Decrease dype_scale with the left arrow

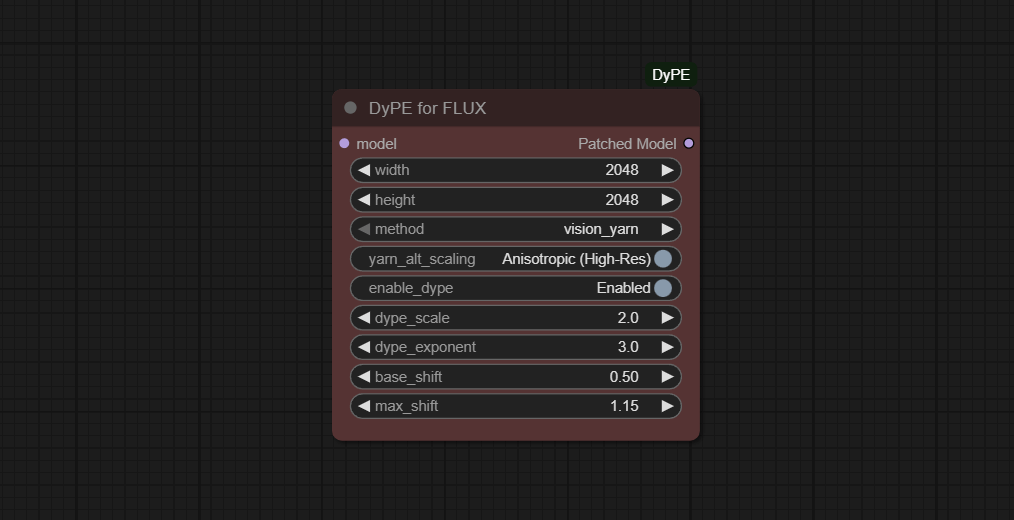pyautogui.click(x=364, y=318)
